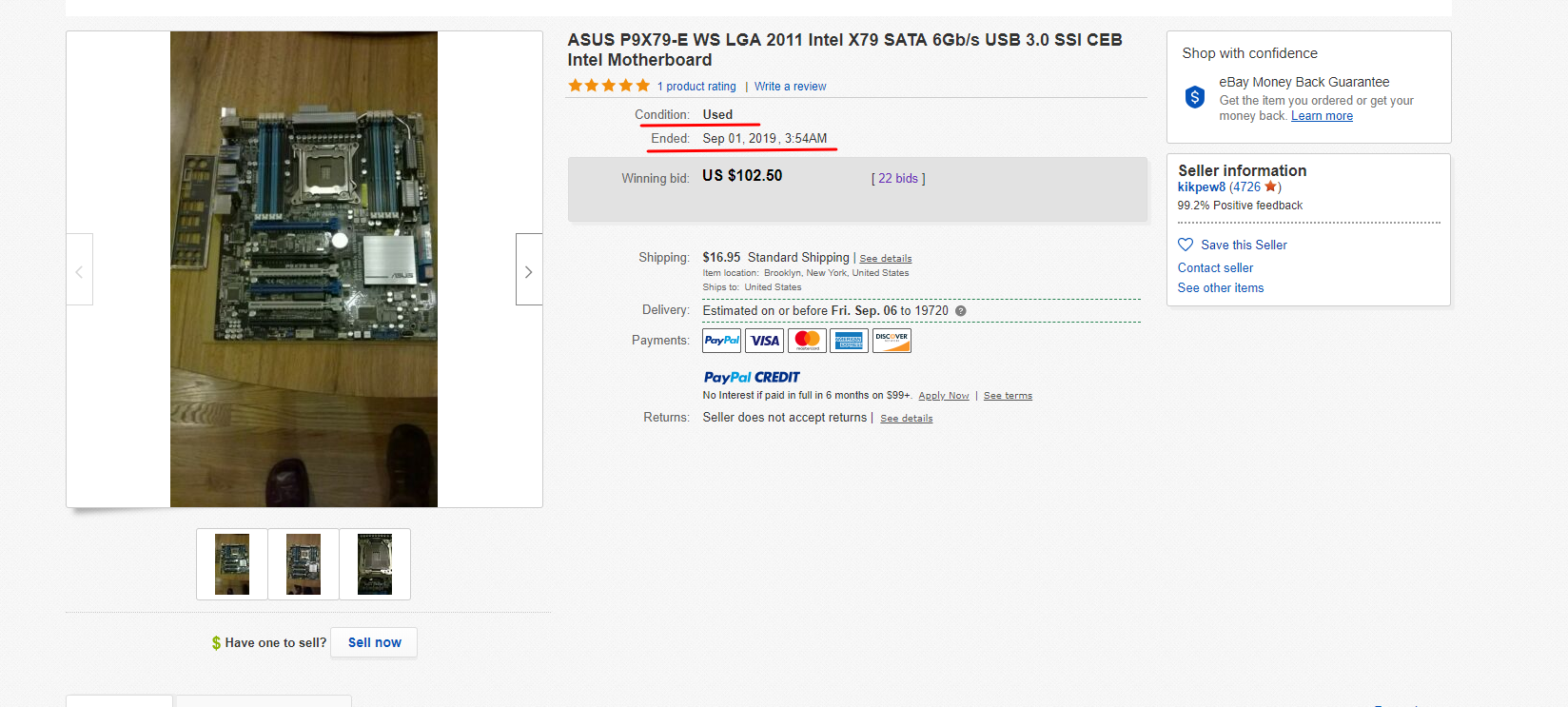Select the second motherboard thumbnail
This screenshot has width=1568, height=707.
(304, 564)
